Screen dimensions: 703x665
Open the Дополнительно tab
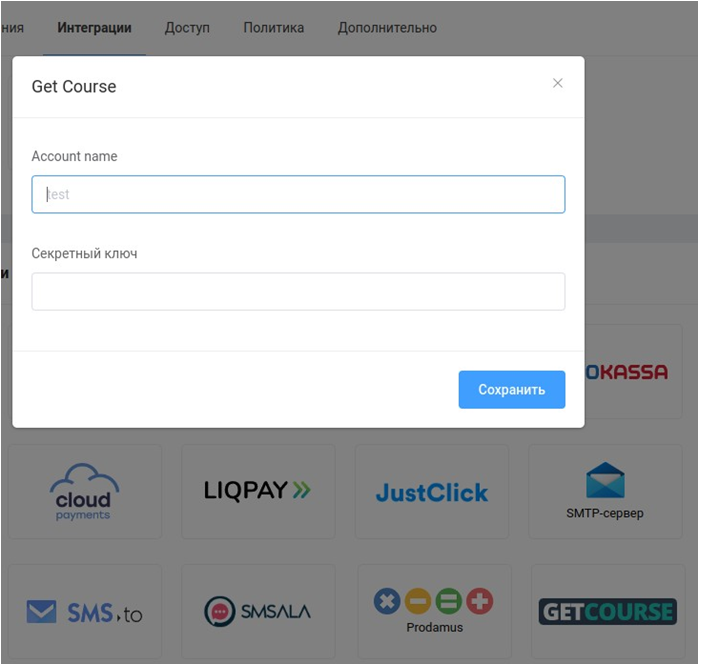[387, 28]
